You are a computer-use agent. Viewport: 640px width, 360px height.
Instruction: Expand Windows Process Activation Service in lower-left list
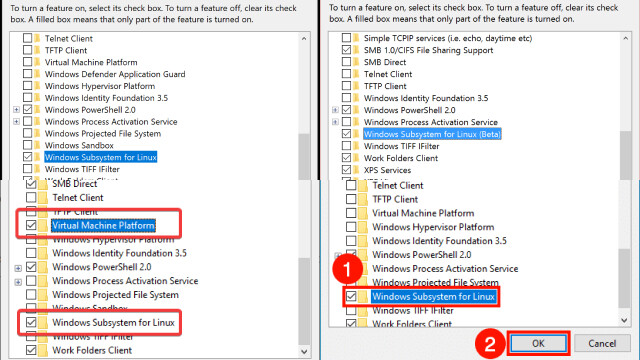click(x=18, y=282)
